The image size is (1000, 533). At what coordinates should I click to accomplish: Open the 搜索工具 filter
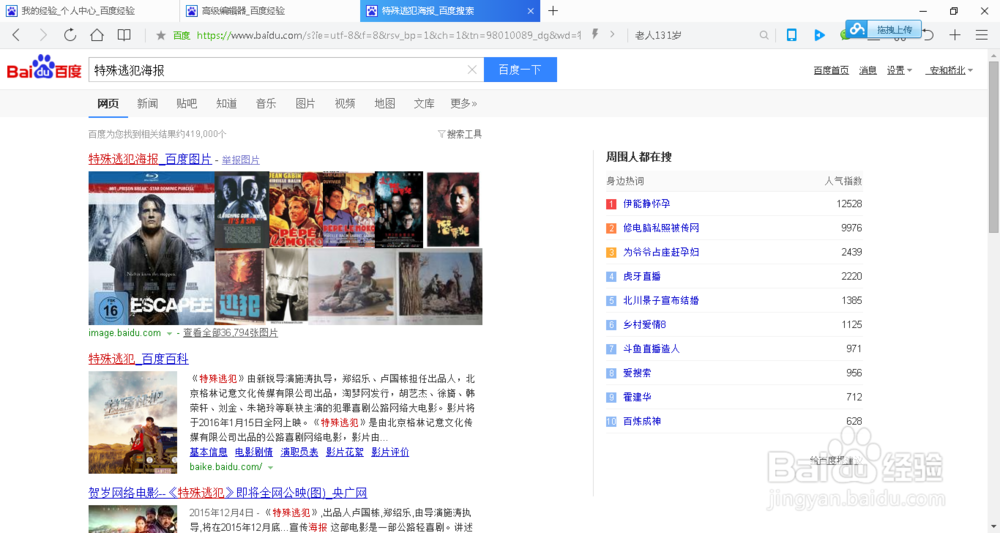[460, 134]
